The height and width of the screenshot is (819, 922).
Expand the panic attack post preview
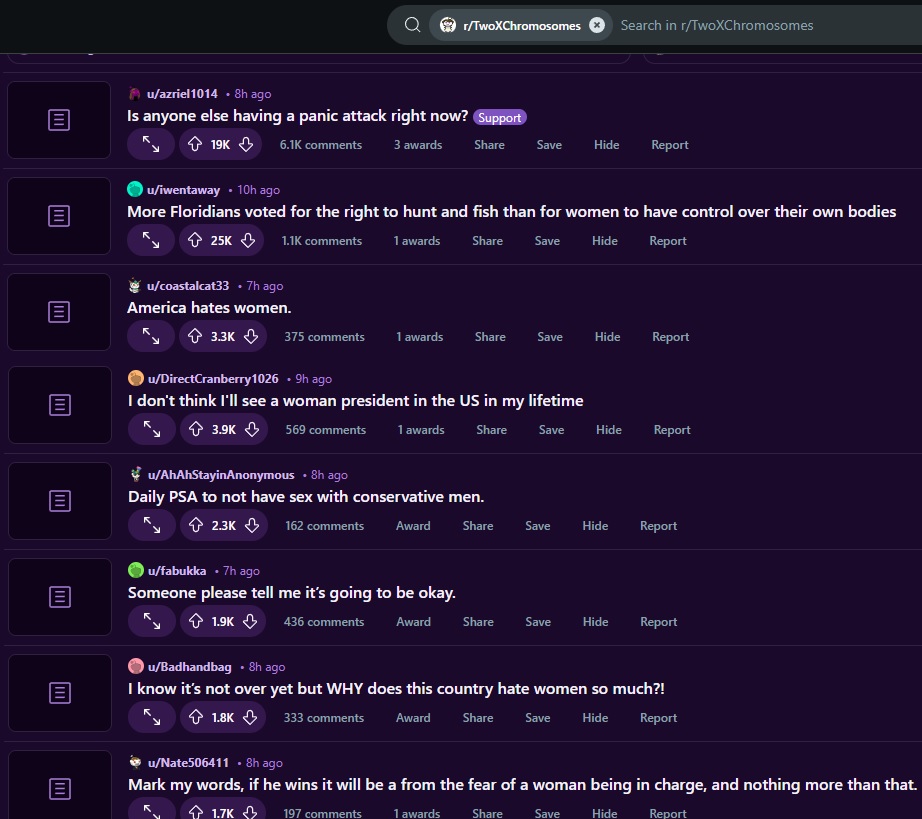click(151, 144)
